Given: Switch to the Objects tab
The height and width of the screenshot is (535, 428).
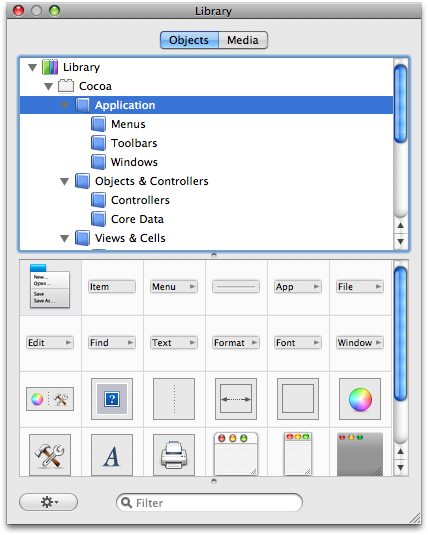Looking at the screenshot, I should [x=189, y=40].
